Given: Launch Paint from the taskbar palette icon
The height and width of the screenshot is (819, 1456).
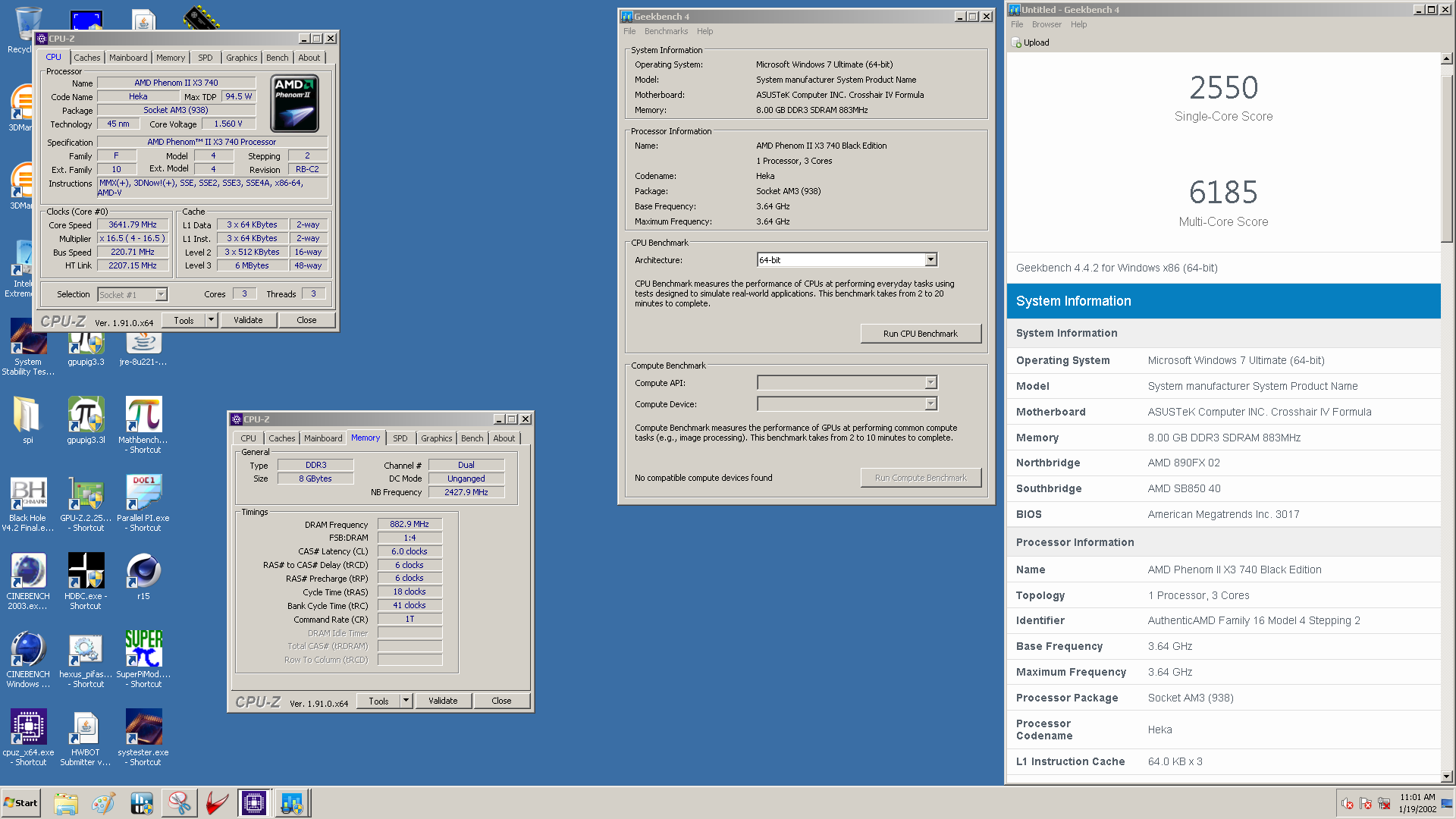Looking at the screenshot, I should coord(103,803).
